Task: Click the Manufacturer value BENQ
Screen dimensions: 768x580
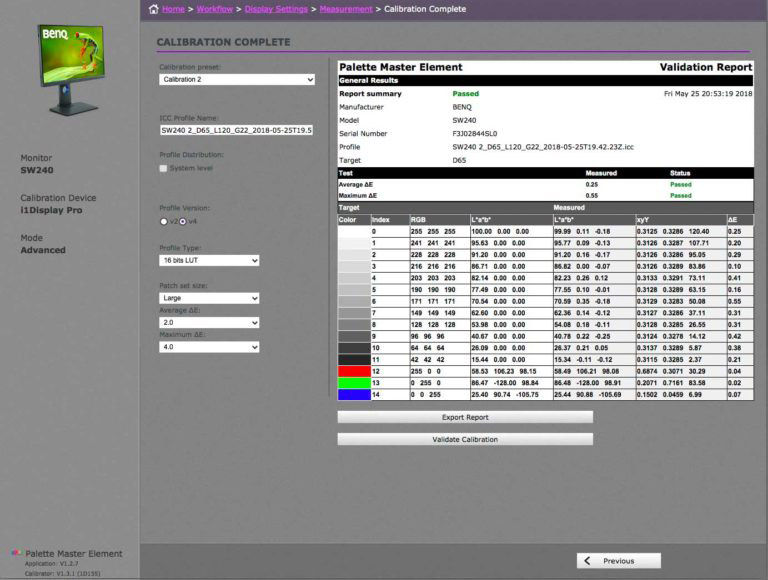Action: [x=462, y=107]
